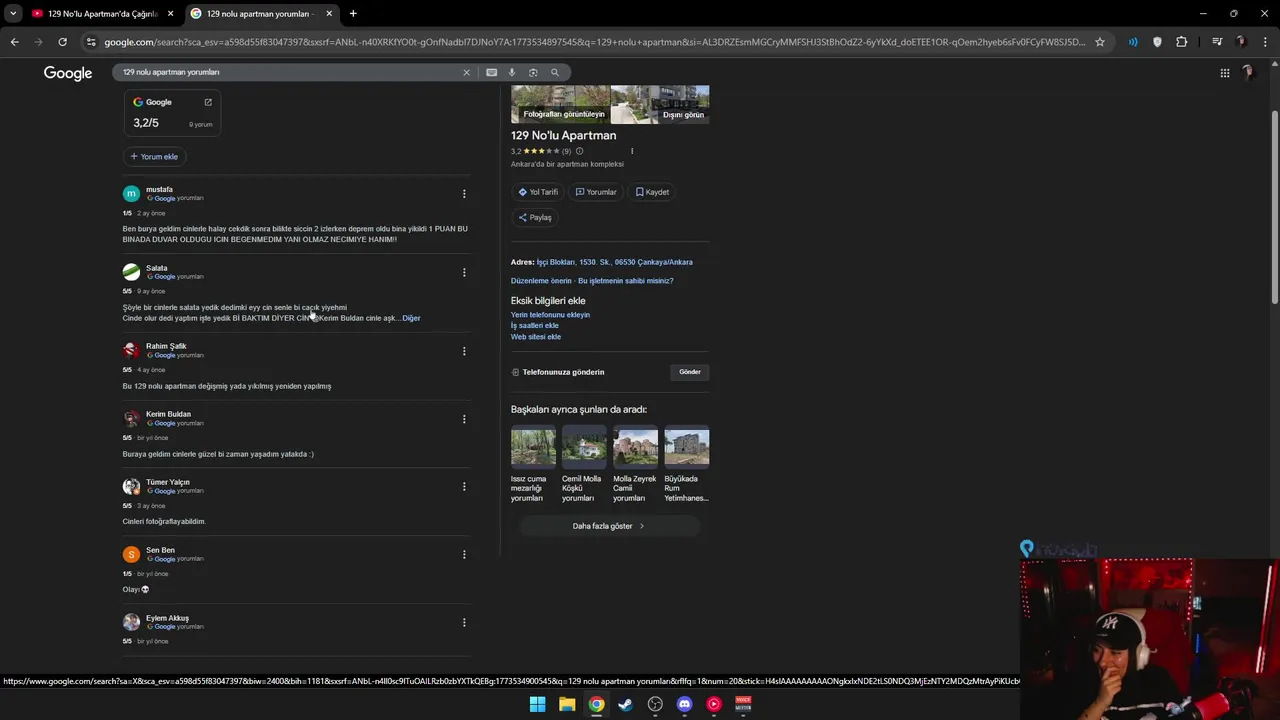Save the place with Kaydet
The width and height of the screenshot is (1280, 720).
click(x=652, y=192)
